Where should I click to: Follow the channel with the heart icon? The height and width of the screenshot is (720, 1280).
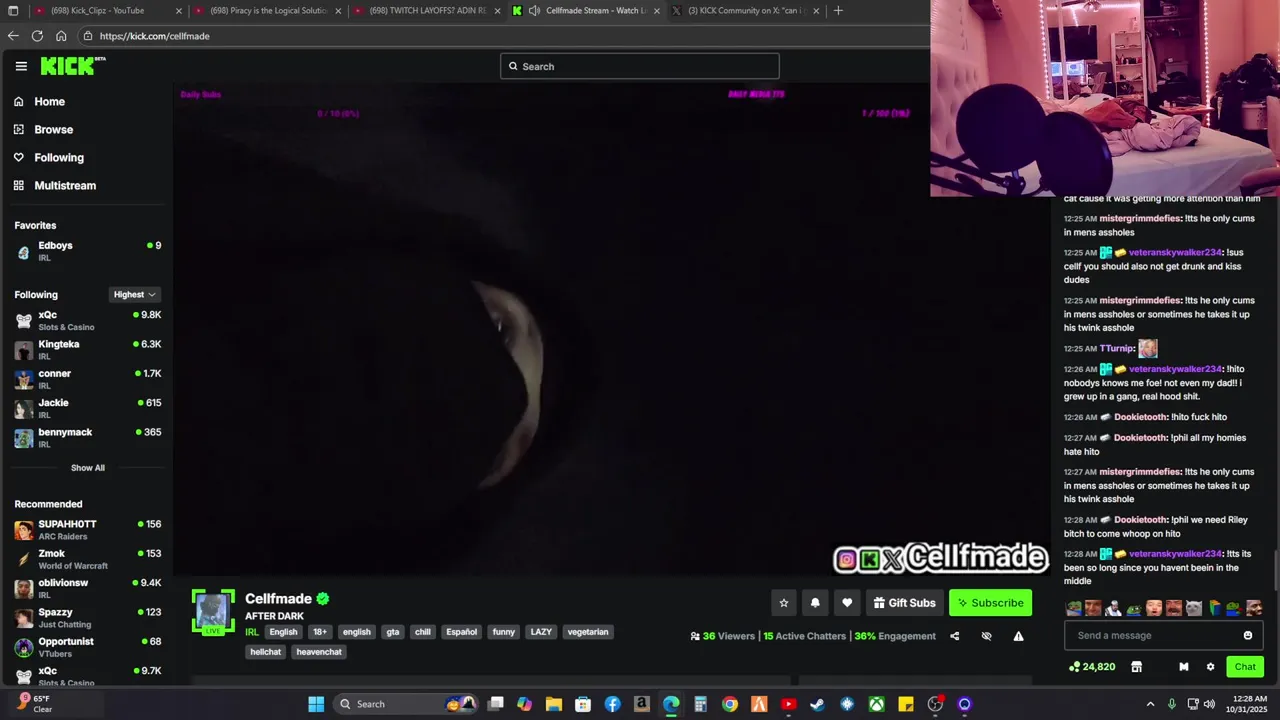[847, 603]
